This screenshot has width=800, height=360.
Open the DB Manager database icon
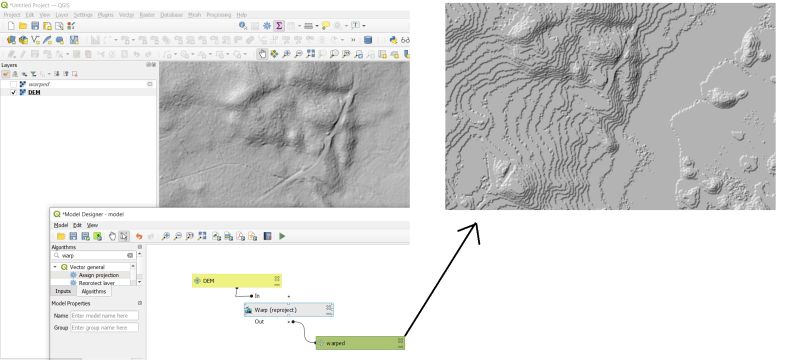[x=368, y=40]
